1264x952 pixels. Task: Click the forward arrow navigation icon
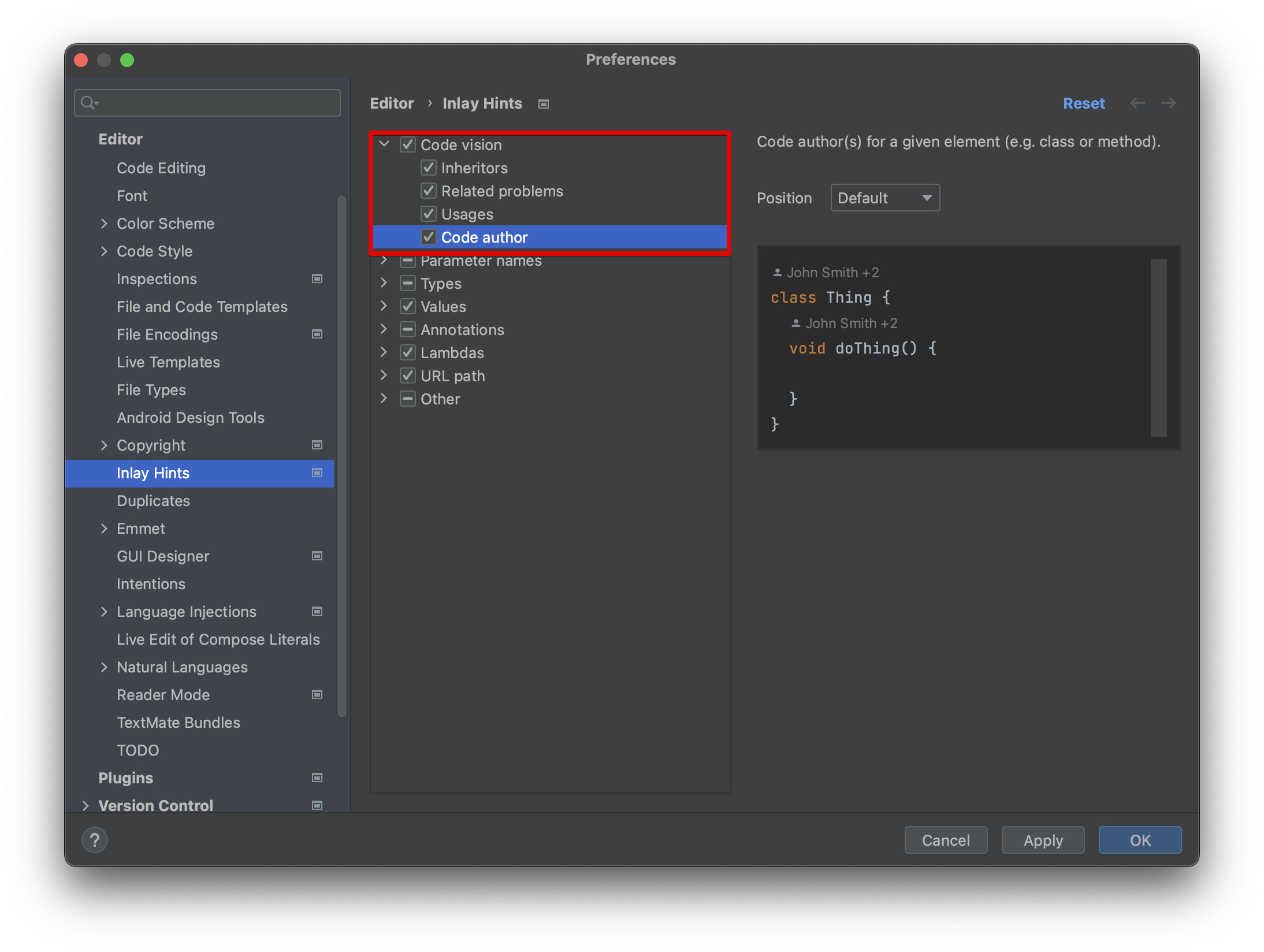click(1168, 103)
